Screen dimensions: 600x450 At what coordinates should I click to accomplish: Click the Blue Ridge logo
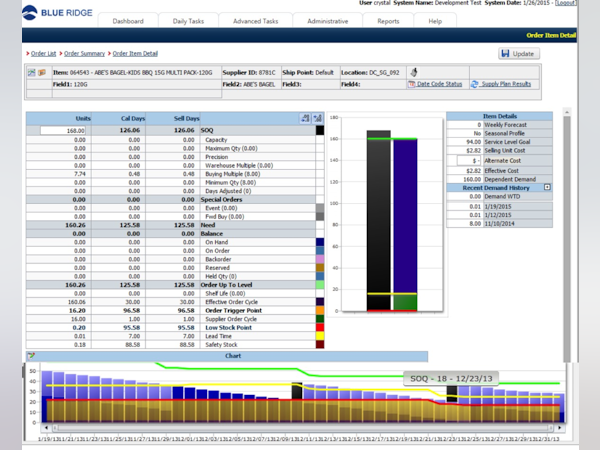[x=57, y=13]
